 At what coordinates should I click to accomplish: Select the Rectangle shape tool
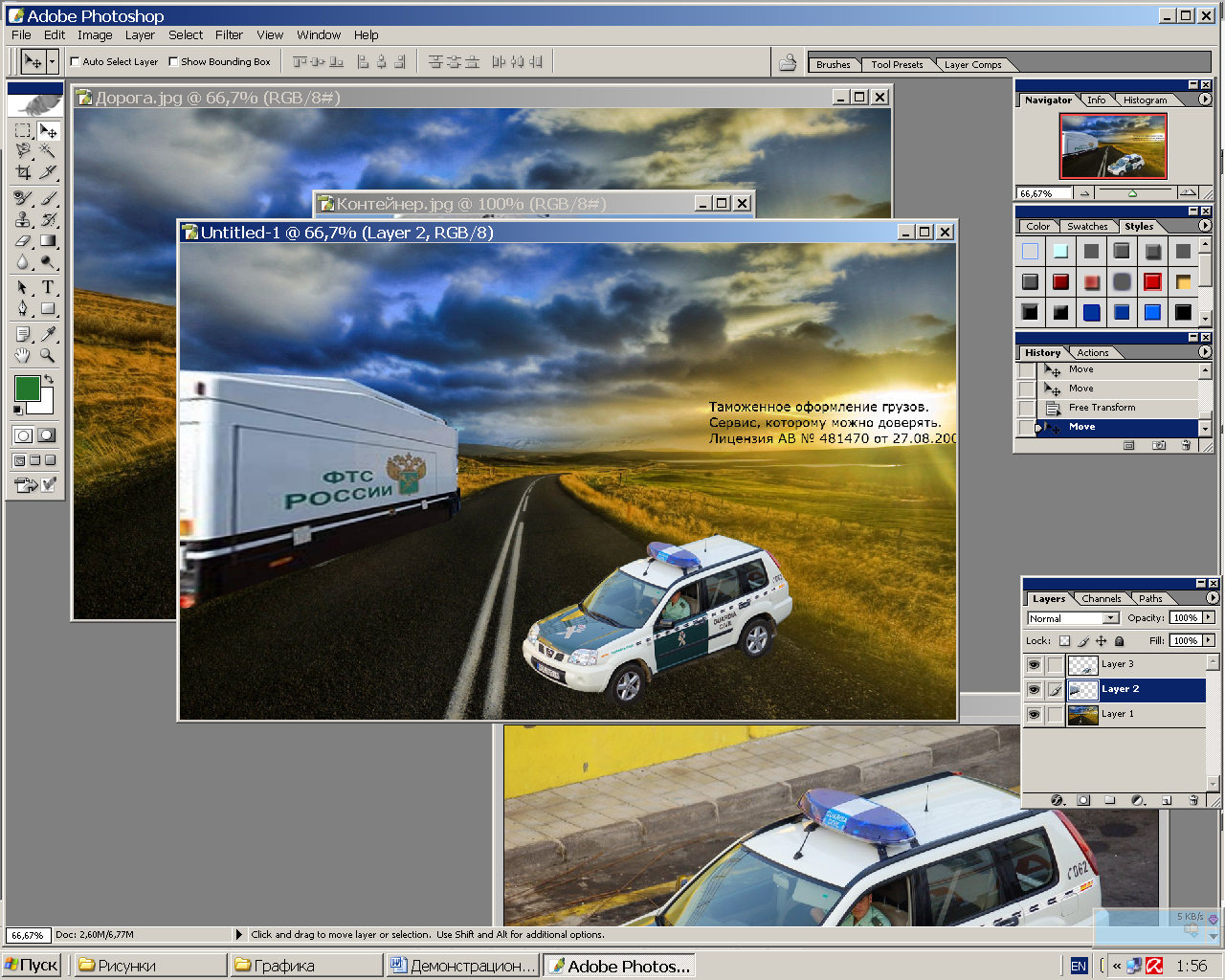click(48, 308)
